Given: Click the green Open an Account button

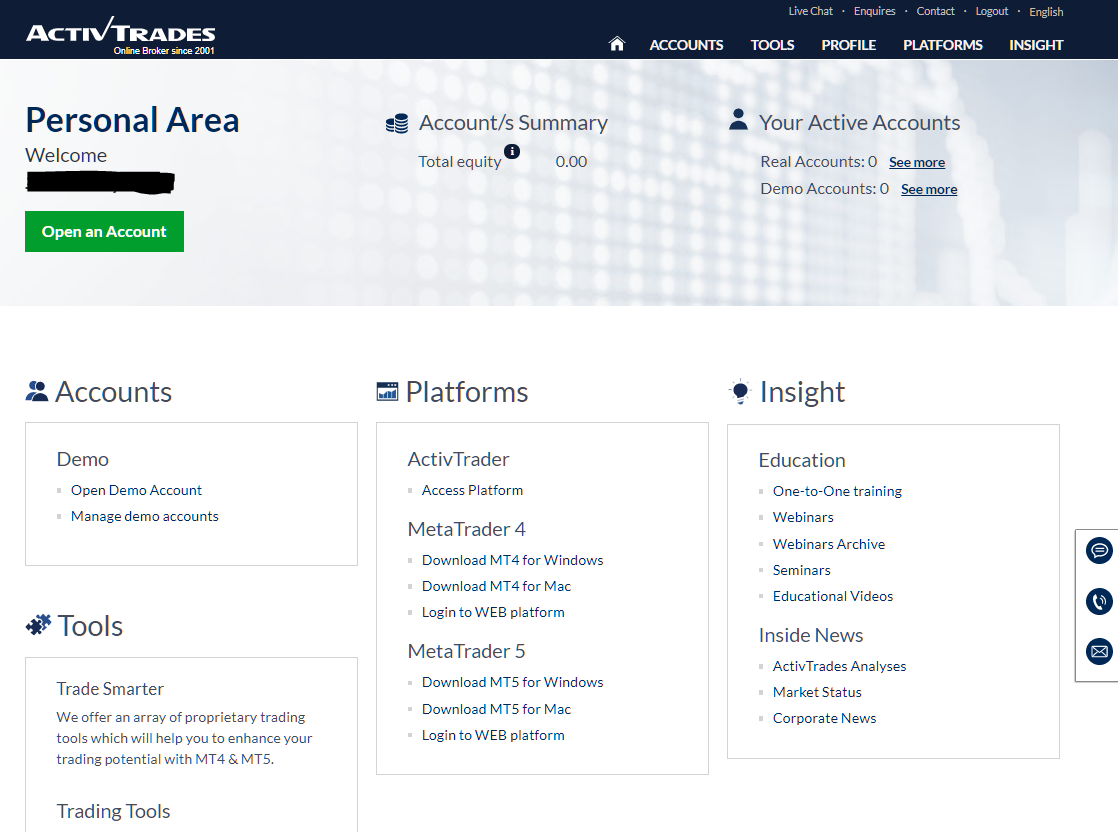Looking at the screenshot, I should pos(104,231).
